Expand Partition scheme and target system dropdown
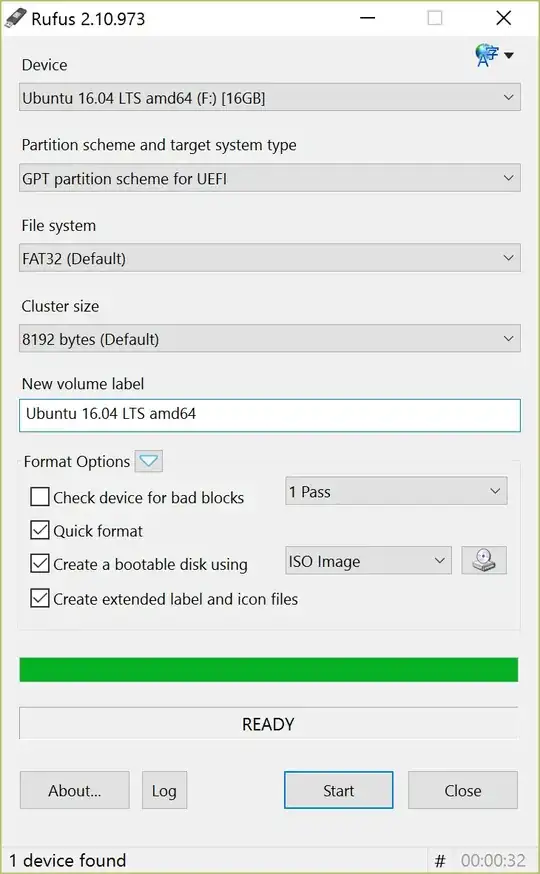The width and height of the screenshot is (540, 874). click(270, 178)
